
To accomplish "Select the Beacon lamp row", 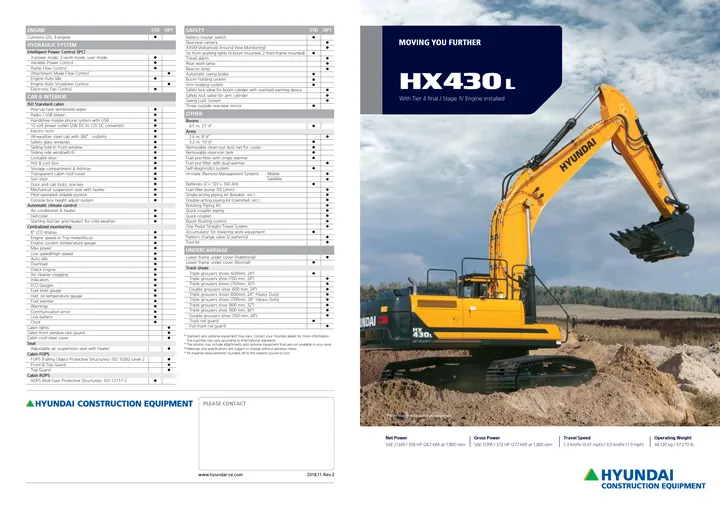I will pyautogui.click(x=259, y=69).
